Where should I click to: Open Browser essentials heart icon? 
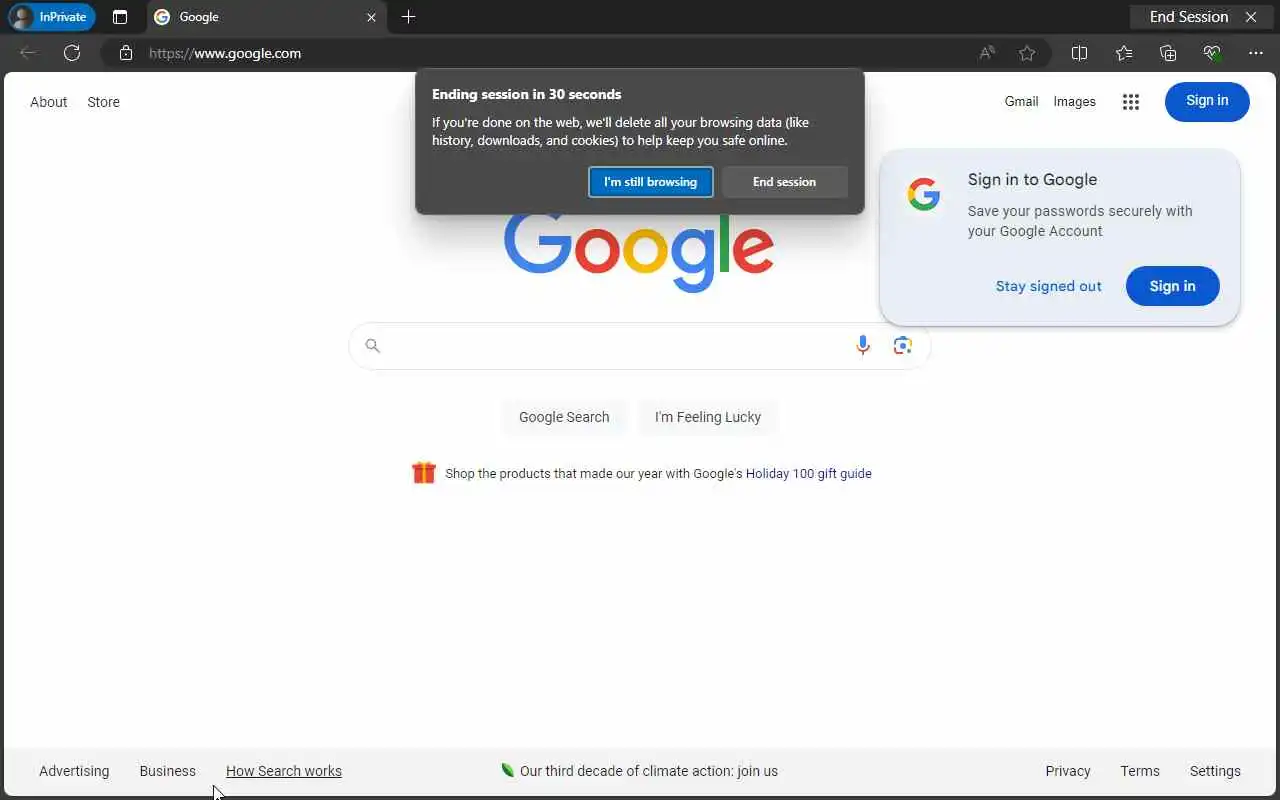[x=1212, y=53]
